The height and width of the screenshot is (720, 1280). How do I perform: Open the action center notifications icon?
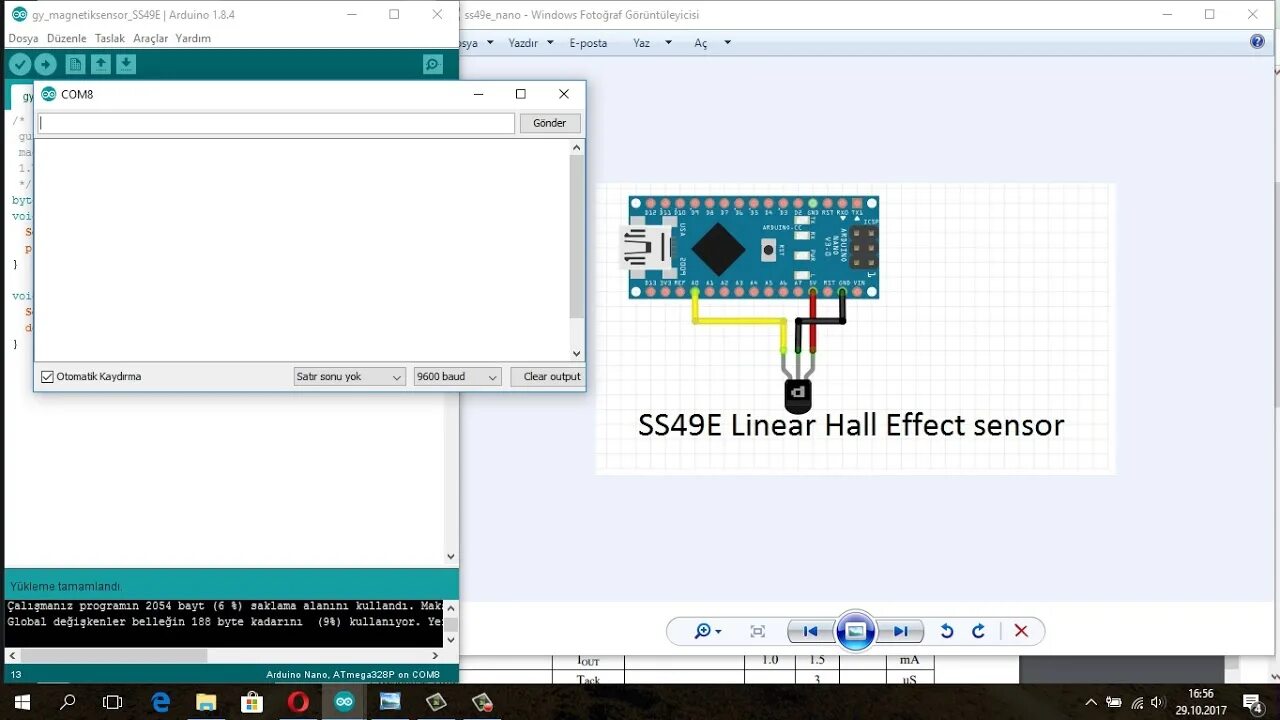1251,702
